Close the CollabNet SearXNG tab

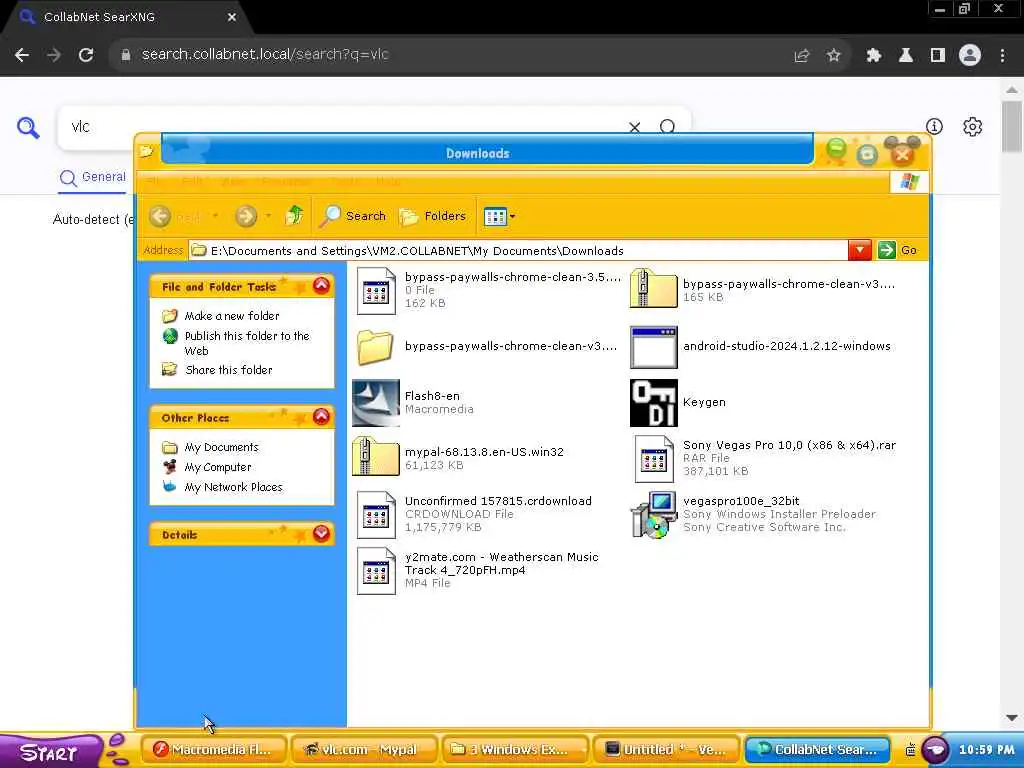pyautogui.click(x=232, y=18)
